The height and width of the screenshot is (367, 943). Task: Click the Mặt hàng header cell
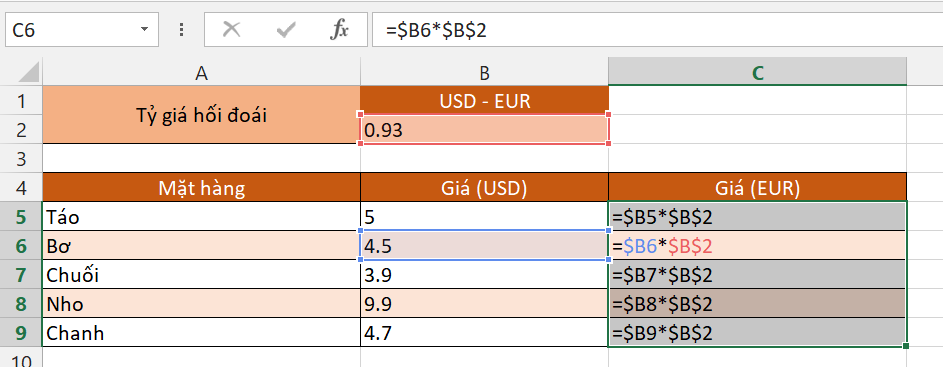[201, 188]
